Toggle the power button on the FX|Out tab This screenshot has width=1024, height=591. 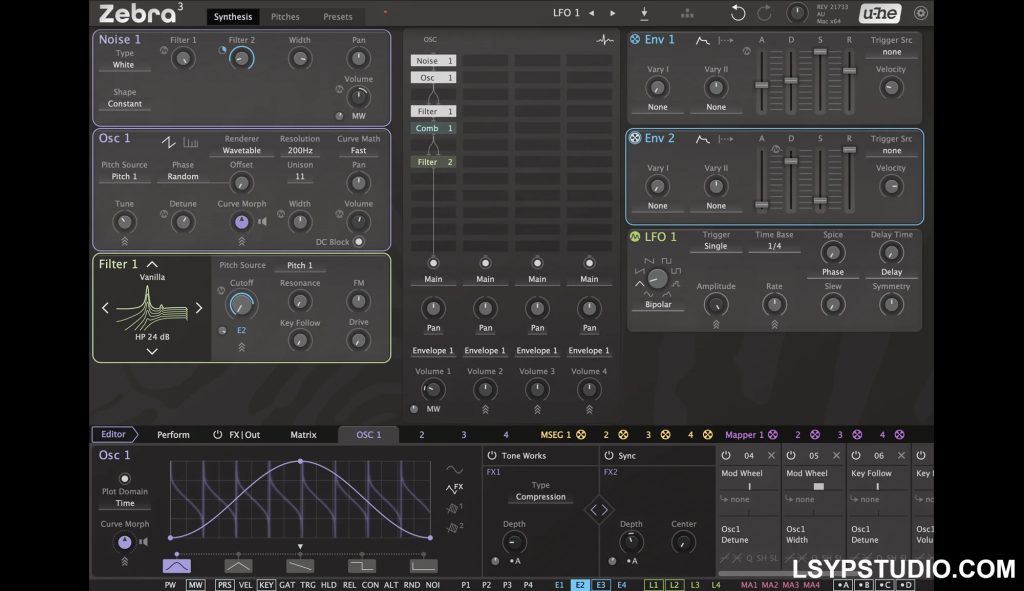point(218,434)
